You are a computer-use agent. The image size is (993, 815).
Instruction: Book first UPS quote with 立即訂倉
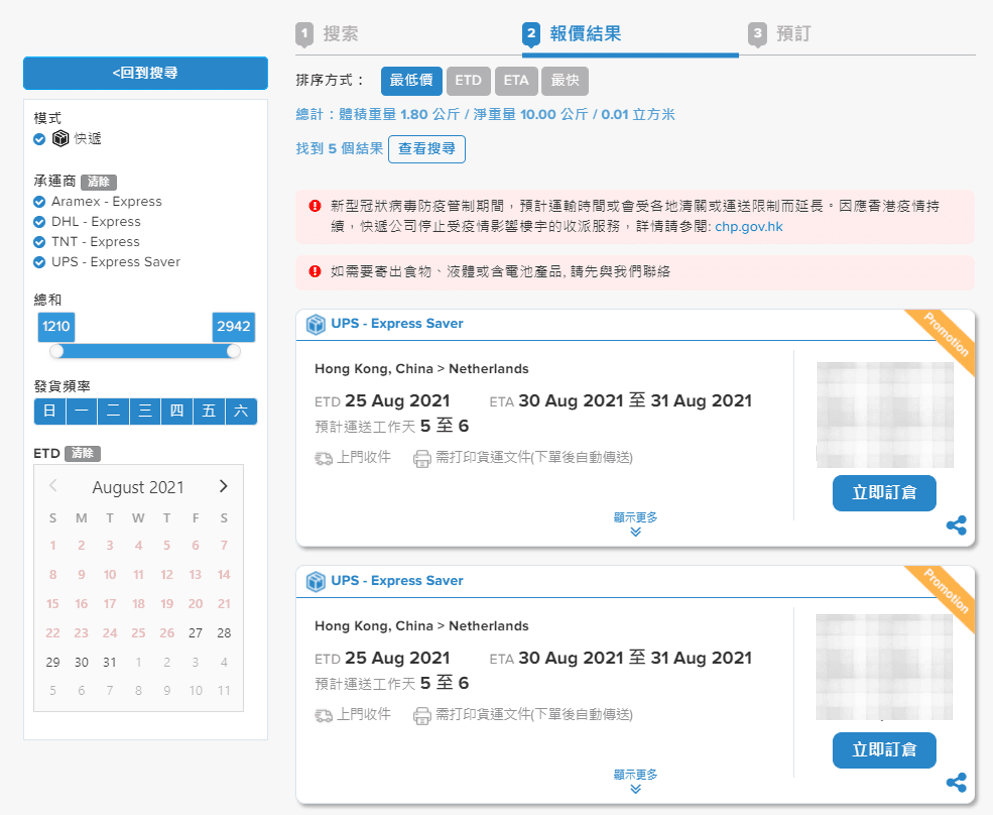click(884, 493)
